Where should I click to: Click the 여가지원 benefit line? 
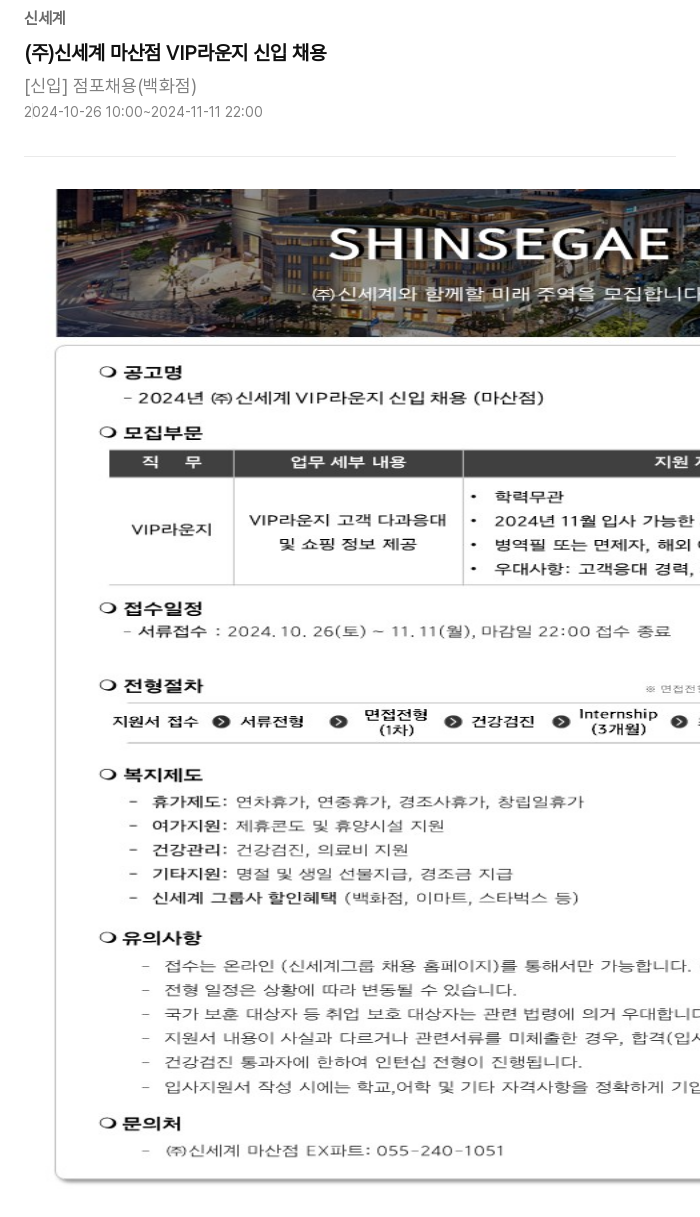286,826
